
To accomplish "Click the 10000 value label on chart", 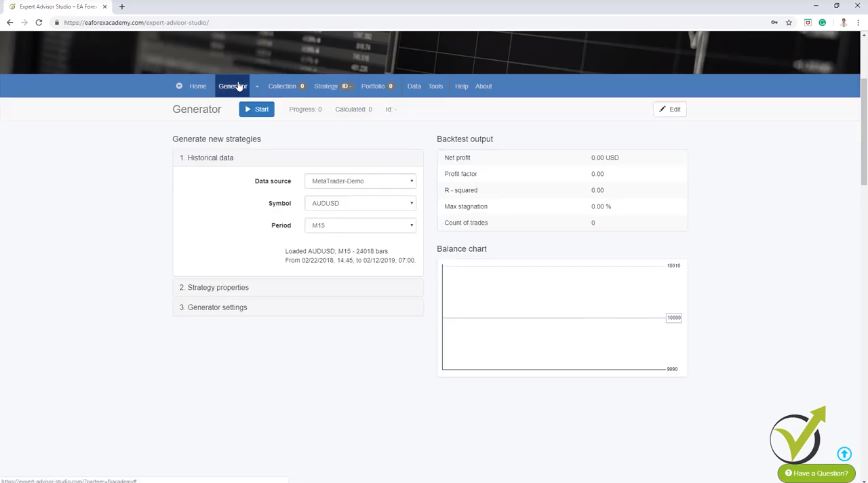I will click(x=674, y=318).
